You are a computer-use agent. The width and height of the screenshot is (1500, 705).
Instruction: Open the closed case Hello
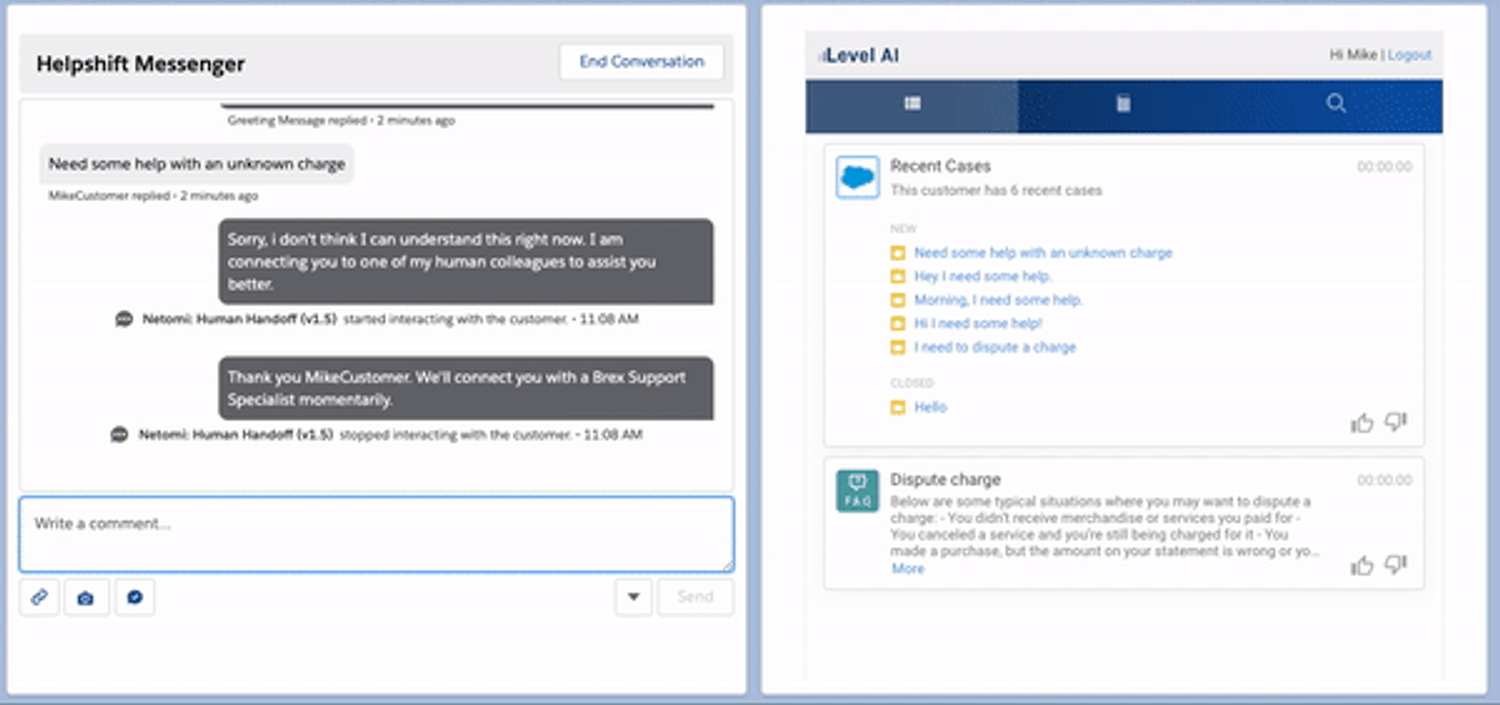point(930,407)
